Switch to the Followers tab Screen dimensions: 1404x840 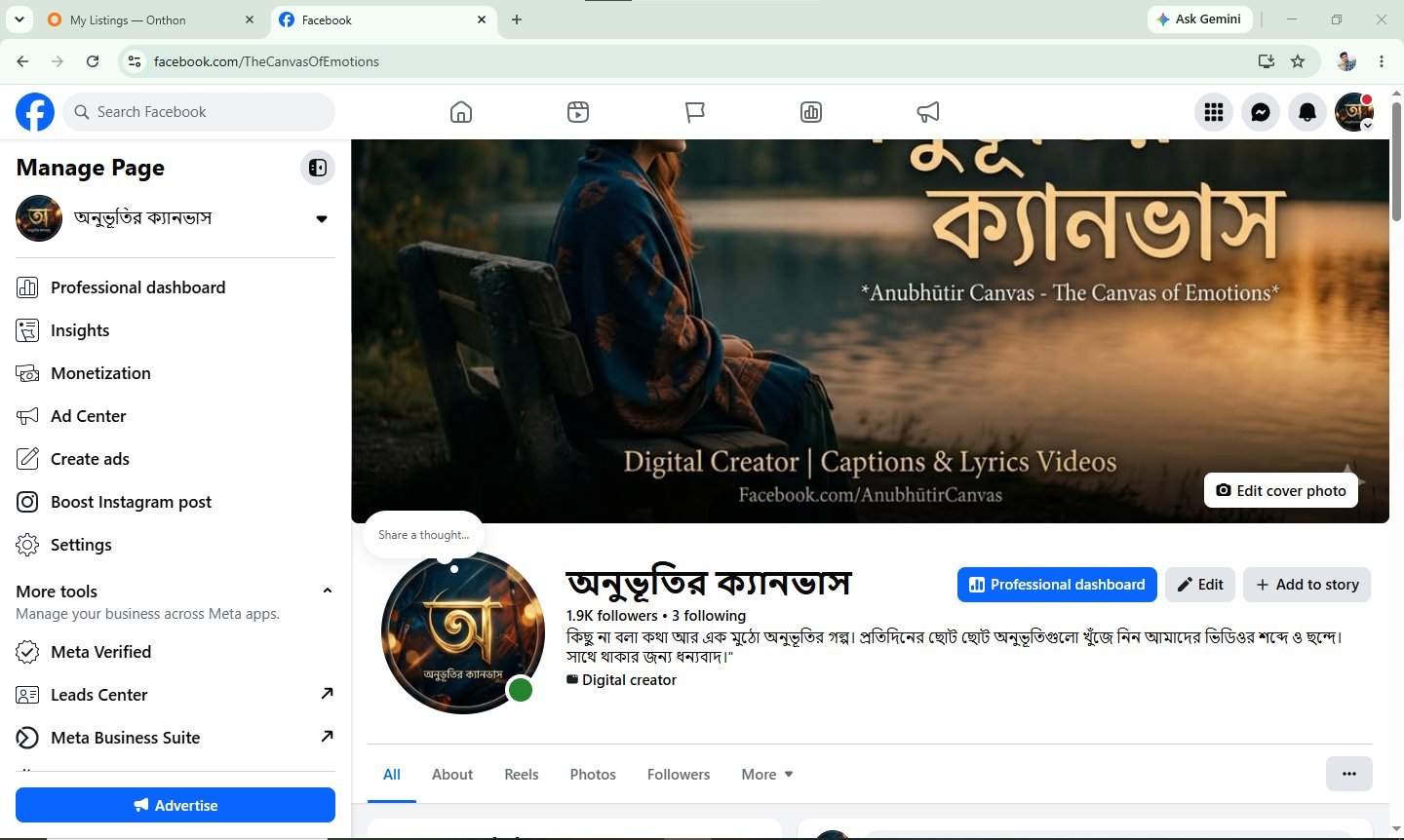pos(679,775)
